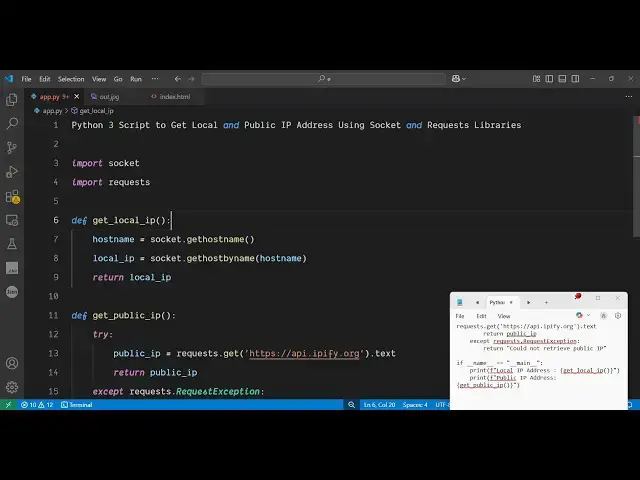Viewport: 640px width, 480px height.
Task: Close the app.py editor tab
Action: click(x=77, y=97)
